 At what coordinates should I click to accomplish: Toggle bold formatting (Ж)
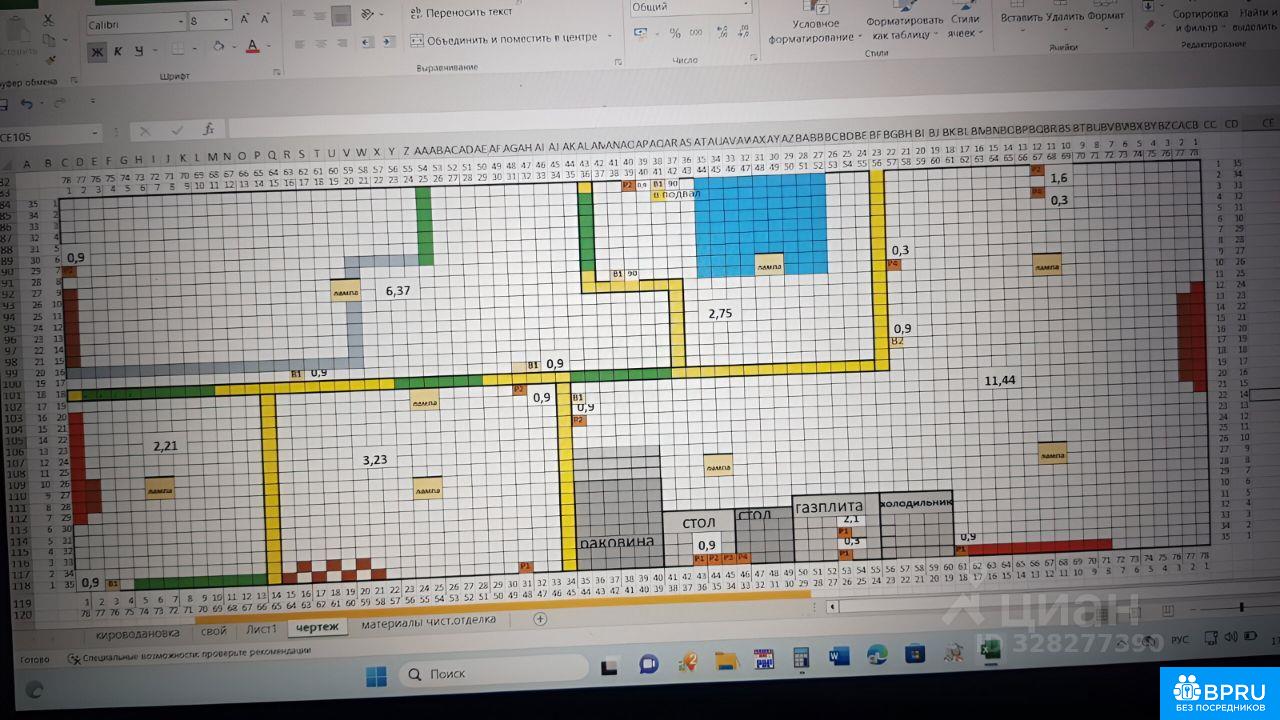click(x=97, y=52)
